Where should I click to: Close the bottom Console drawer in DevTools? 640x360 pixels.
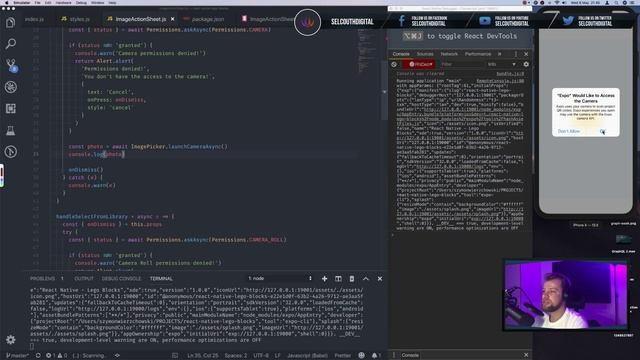(526, 355)
